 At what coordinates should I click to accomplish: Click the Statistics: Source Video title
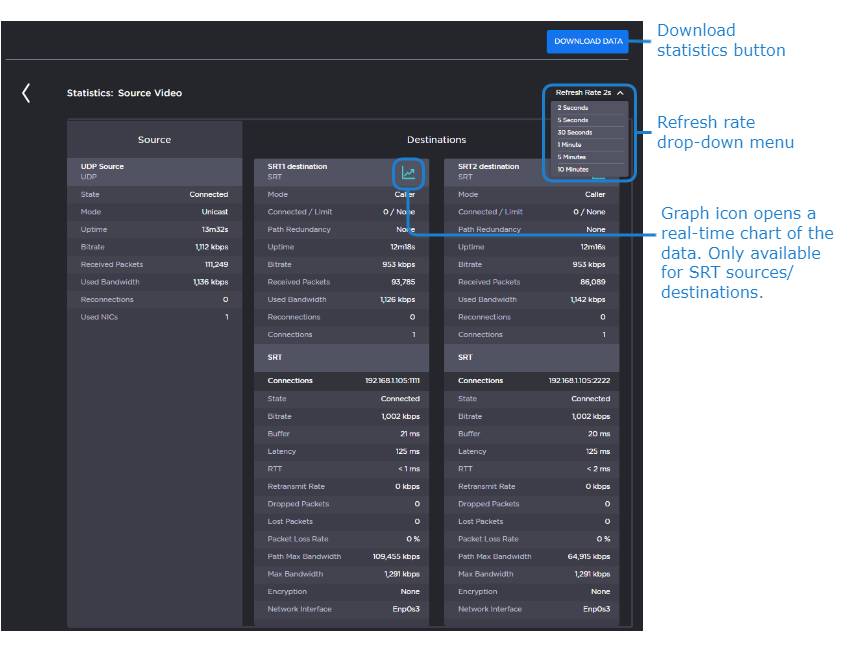click(124, 93)
